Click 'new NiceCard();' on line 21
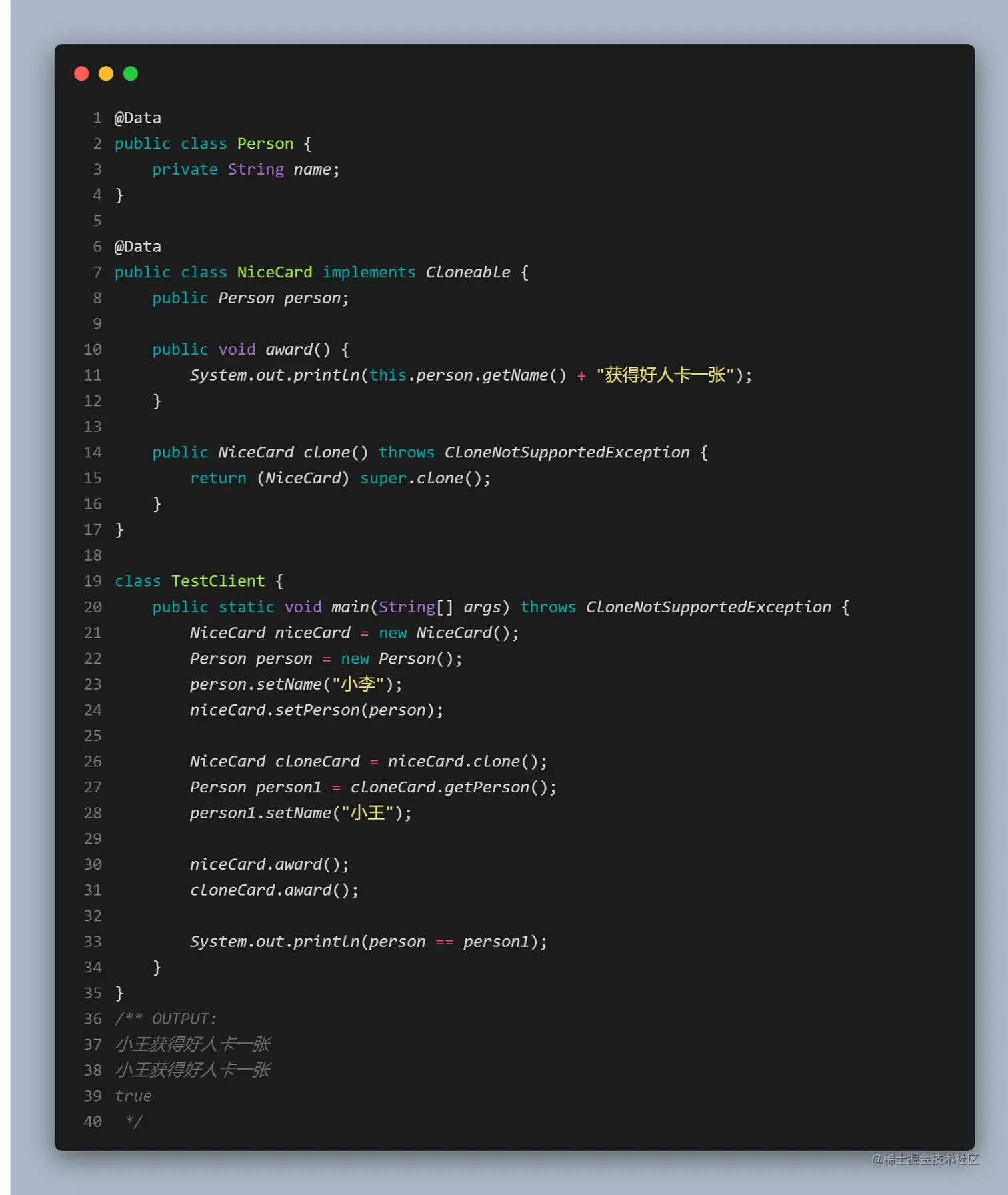The width and height of the screenshot is (1008, 1195). coord(449,633)
